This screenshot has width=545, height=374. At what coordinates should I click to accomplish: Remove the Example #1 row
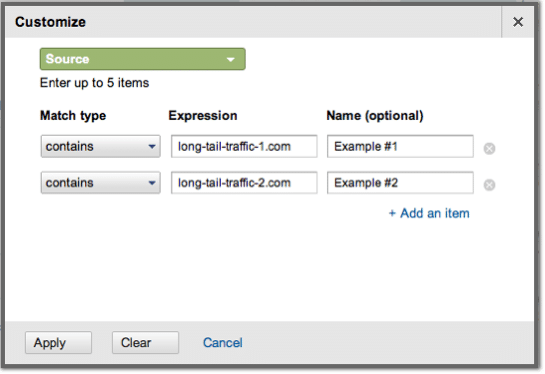click(x=489, y=148)
